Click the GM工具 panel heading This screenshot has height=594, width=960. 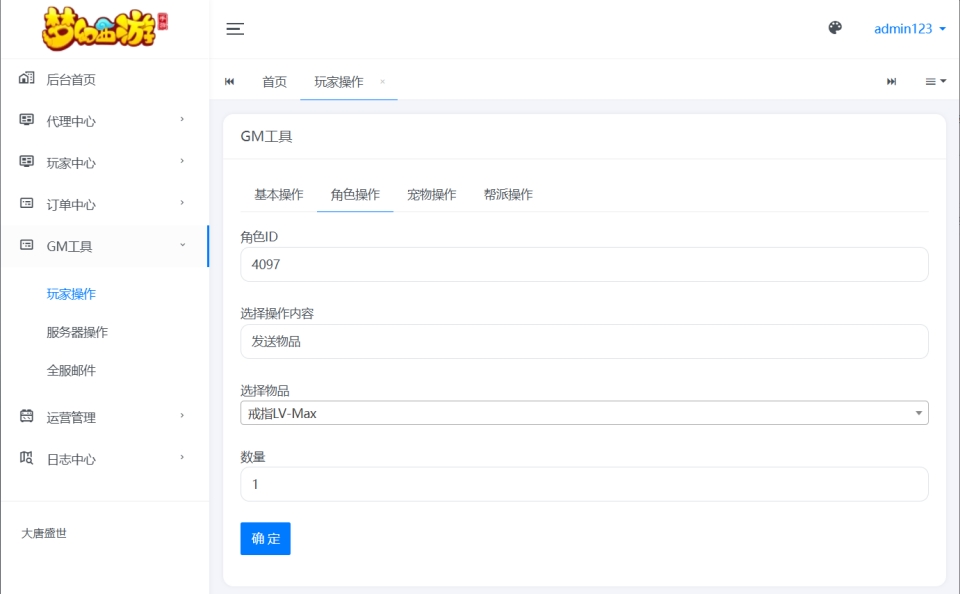266,136
